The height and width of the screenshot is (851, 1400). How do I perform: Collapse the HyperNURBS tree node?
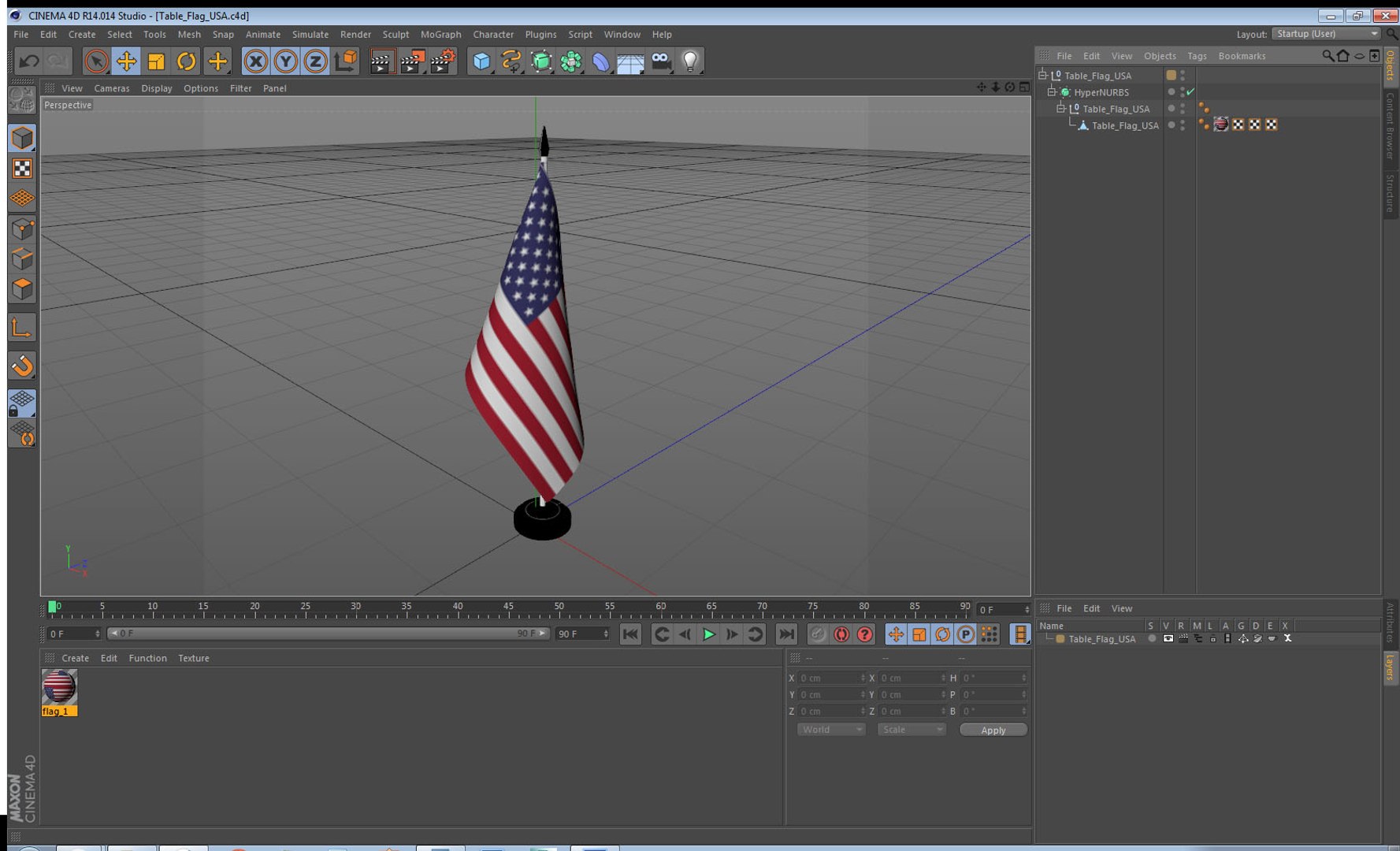coord(1051,92)
